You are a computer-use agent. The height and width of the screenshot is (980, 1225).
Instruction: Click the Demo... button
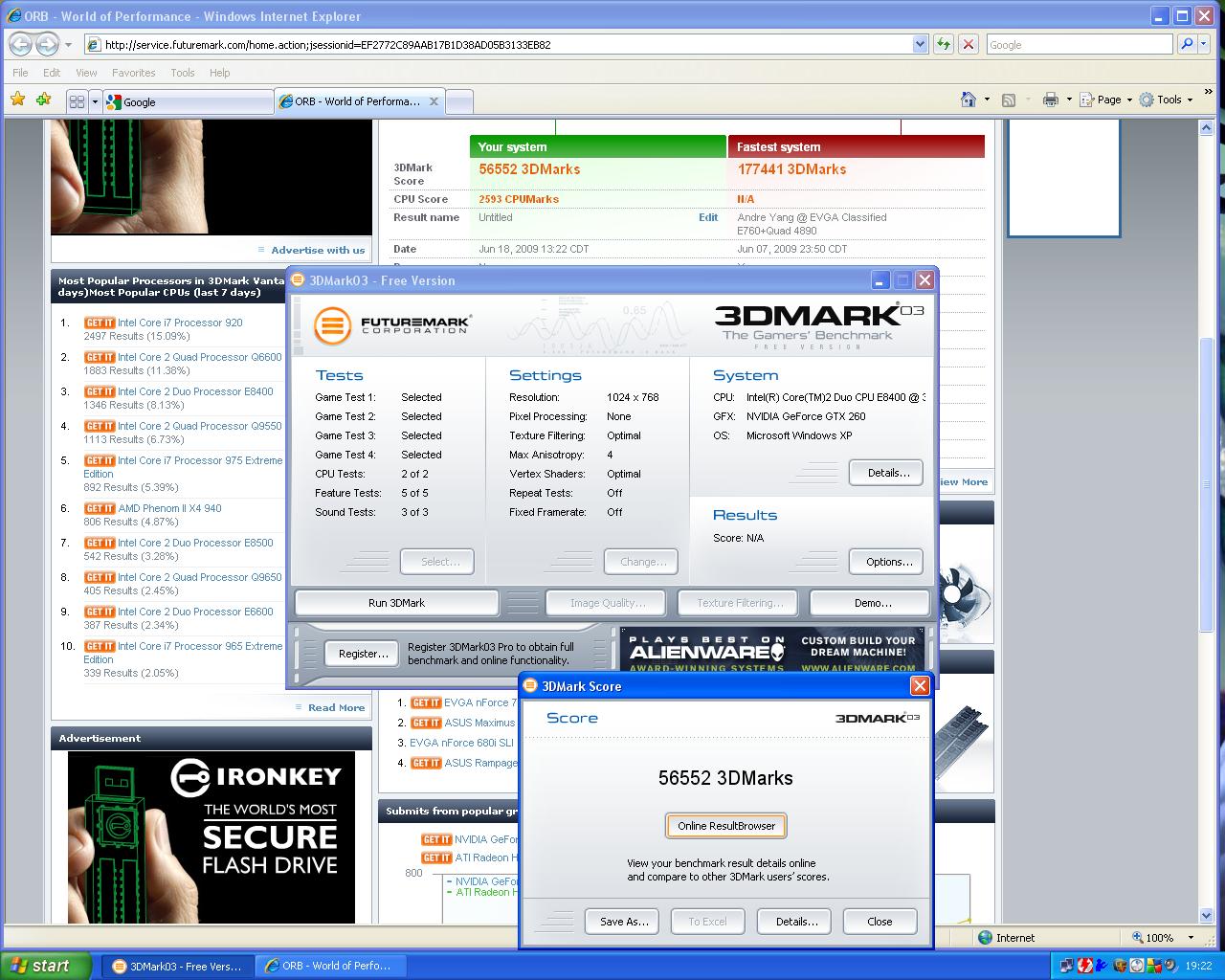[x=872, y=603]
